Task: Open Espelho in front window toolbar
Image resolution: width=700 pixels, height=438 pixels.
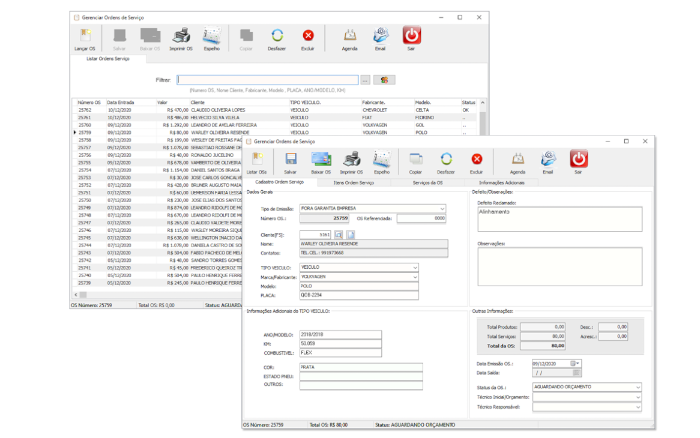Action: click(x=382, y=163)
